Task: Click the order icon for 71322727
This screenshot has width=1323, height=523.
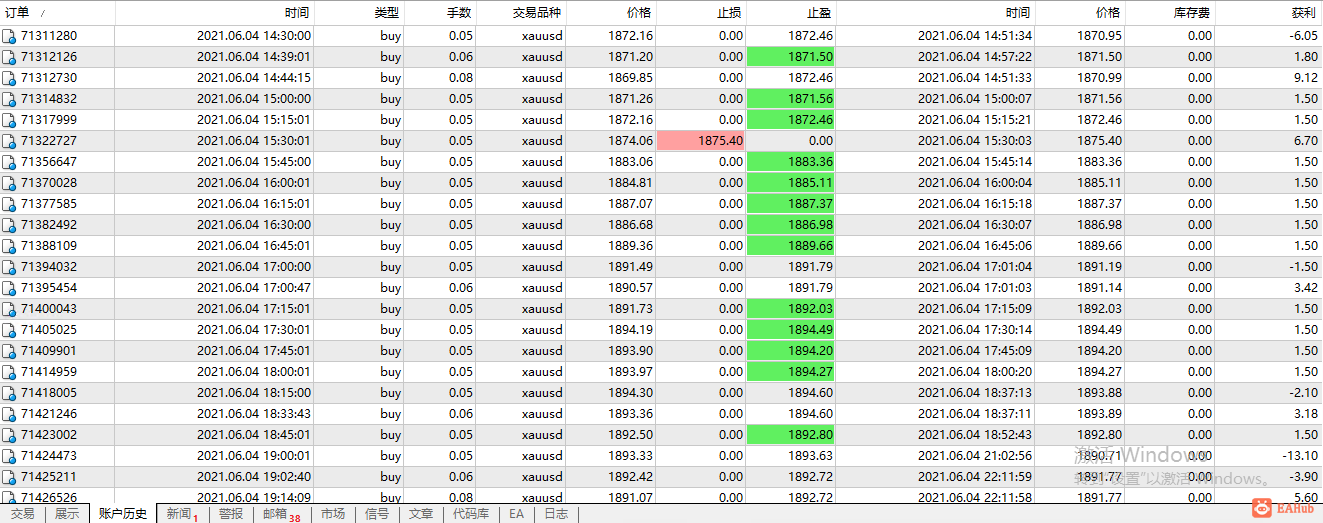Action: [x=9, y=141]
